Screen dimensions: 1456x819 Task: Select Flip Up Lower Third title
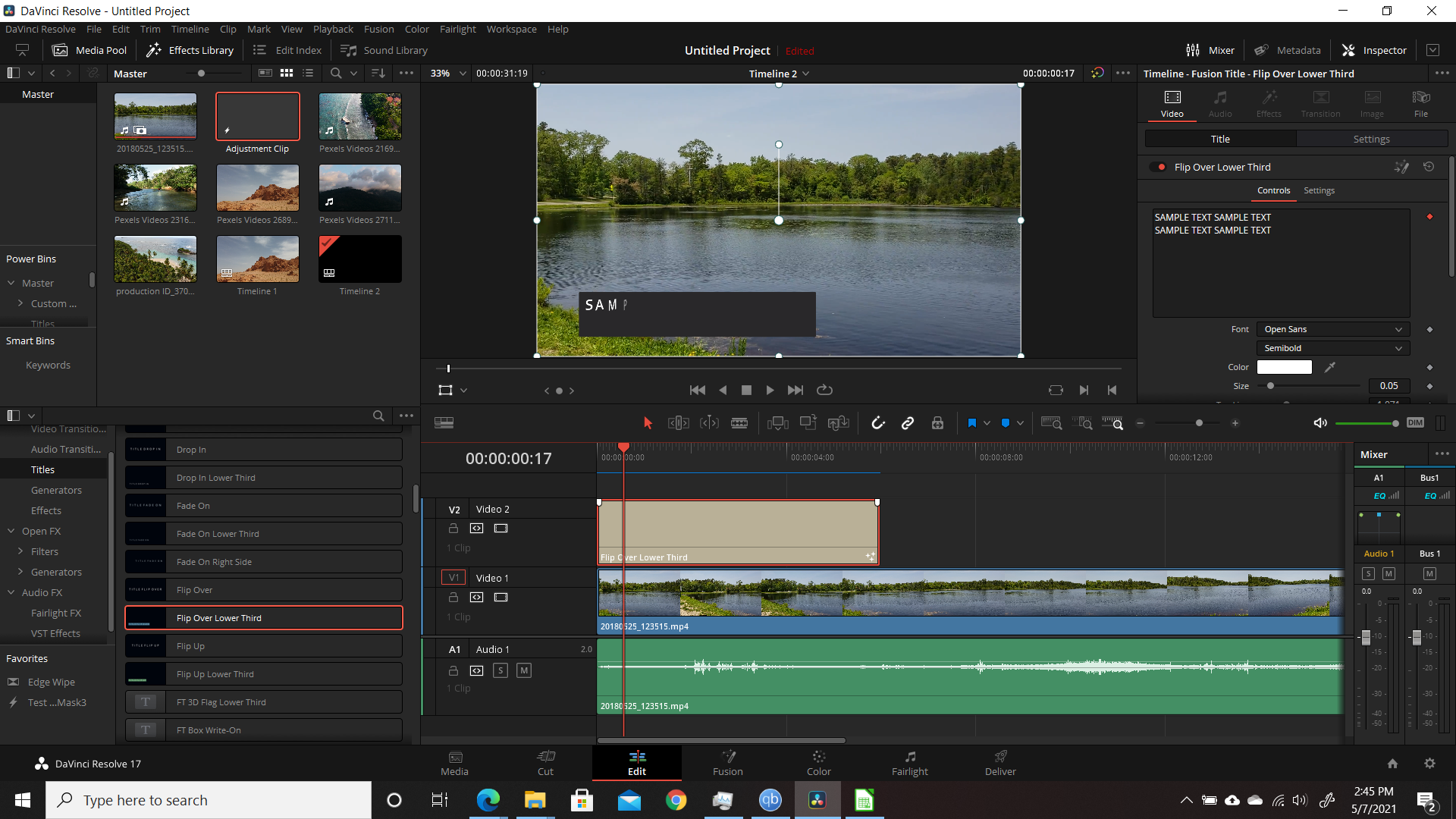(264, 674)
